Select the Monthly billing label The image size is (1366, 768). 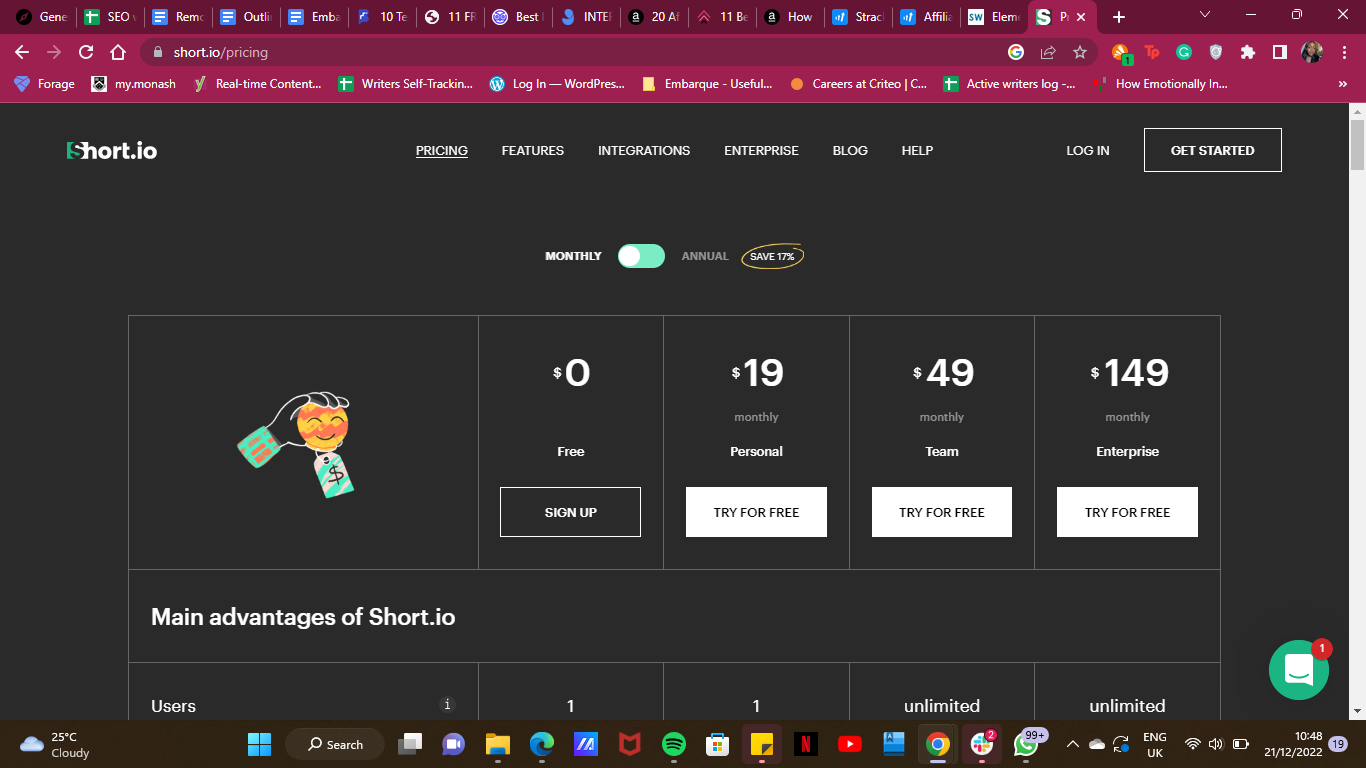[573, 256]
